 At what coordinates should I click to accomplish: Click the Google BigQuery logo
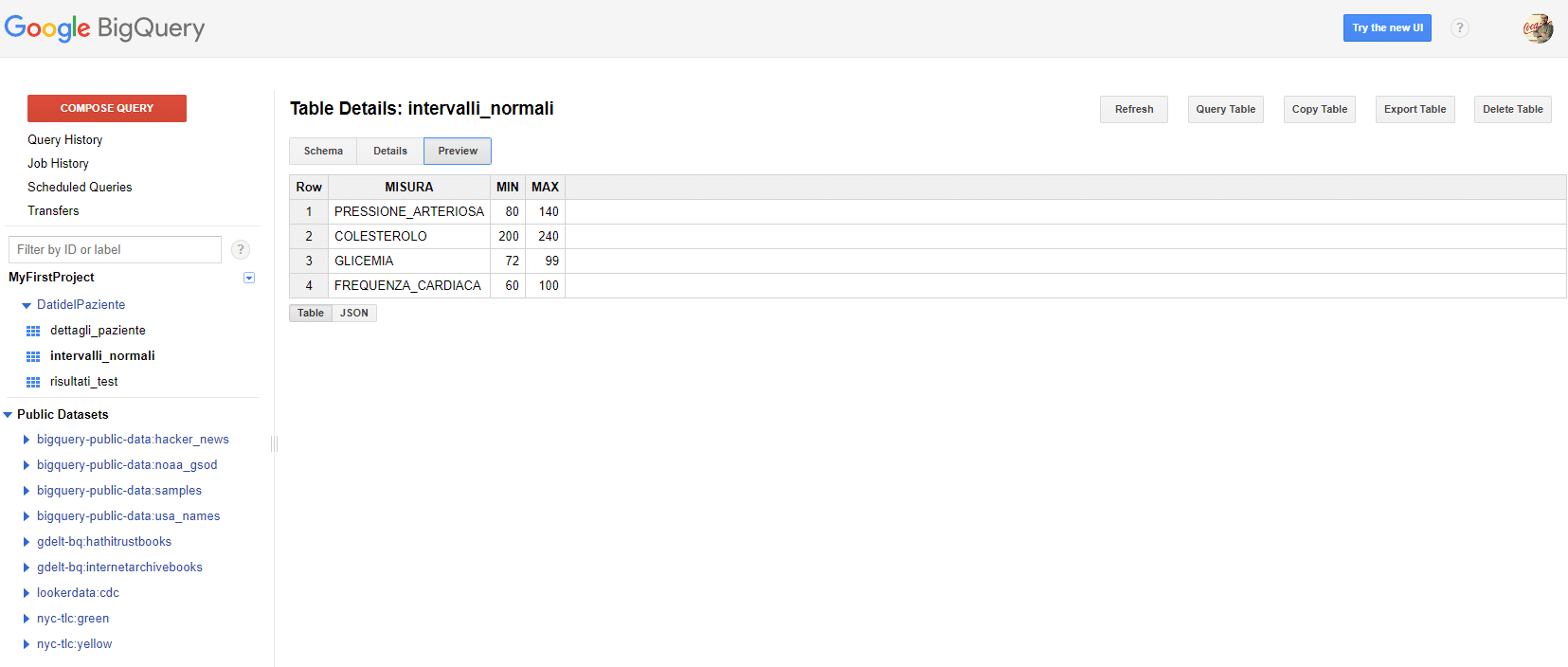[104, 28]
